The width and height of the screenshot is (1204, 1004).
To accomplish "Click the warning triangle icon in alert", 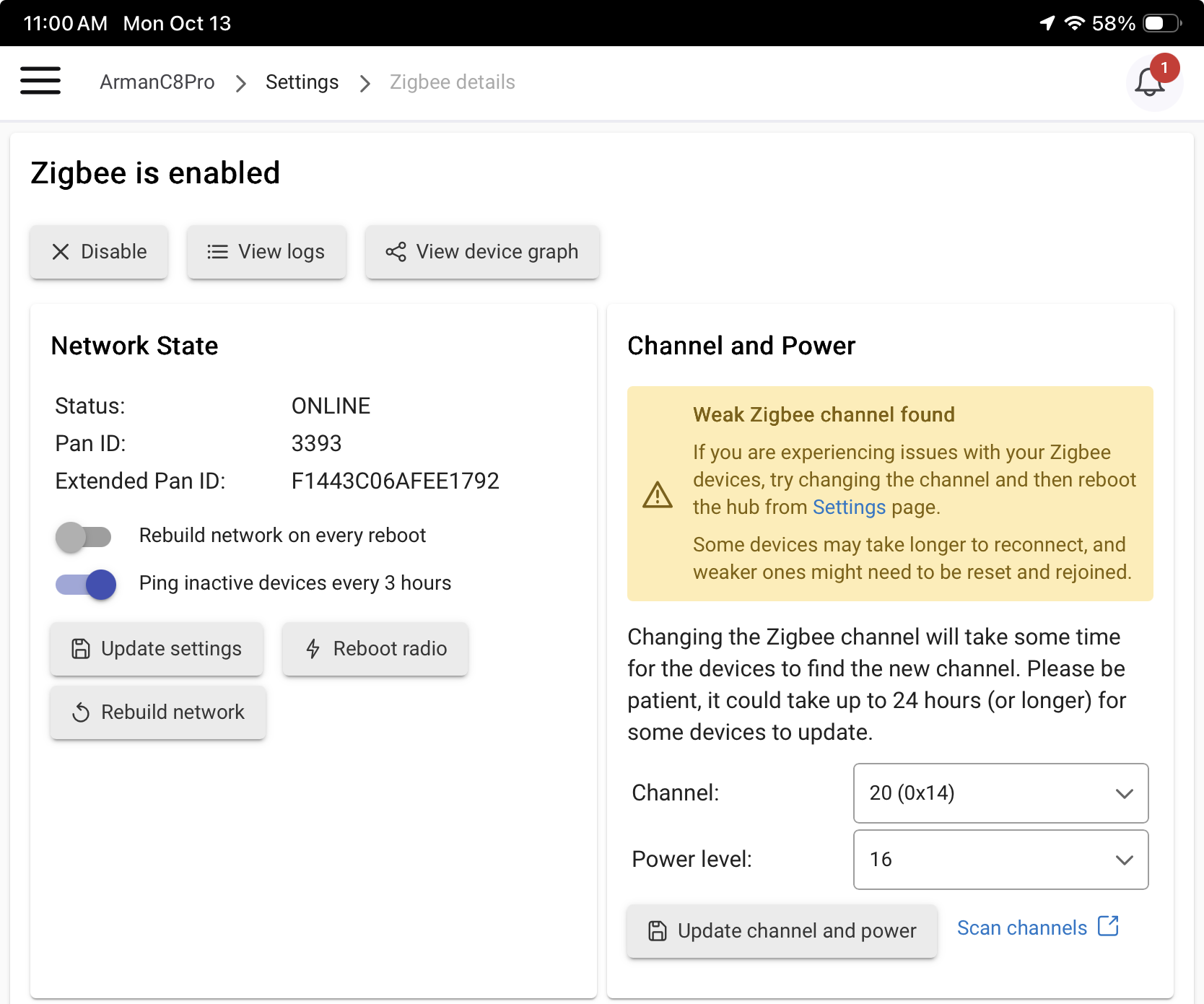I will pyautogui.click(x=657, y=495).
